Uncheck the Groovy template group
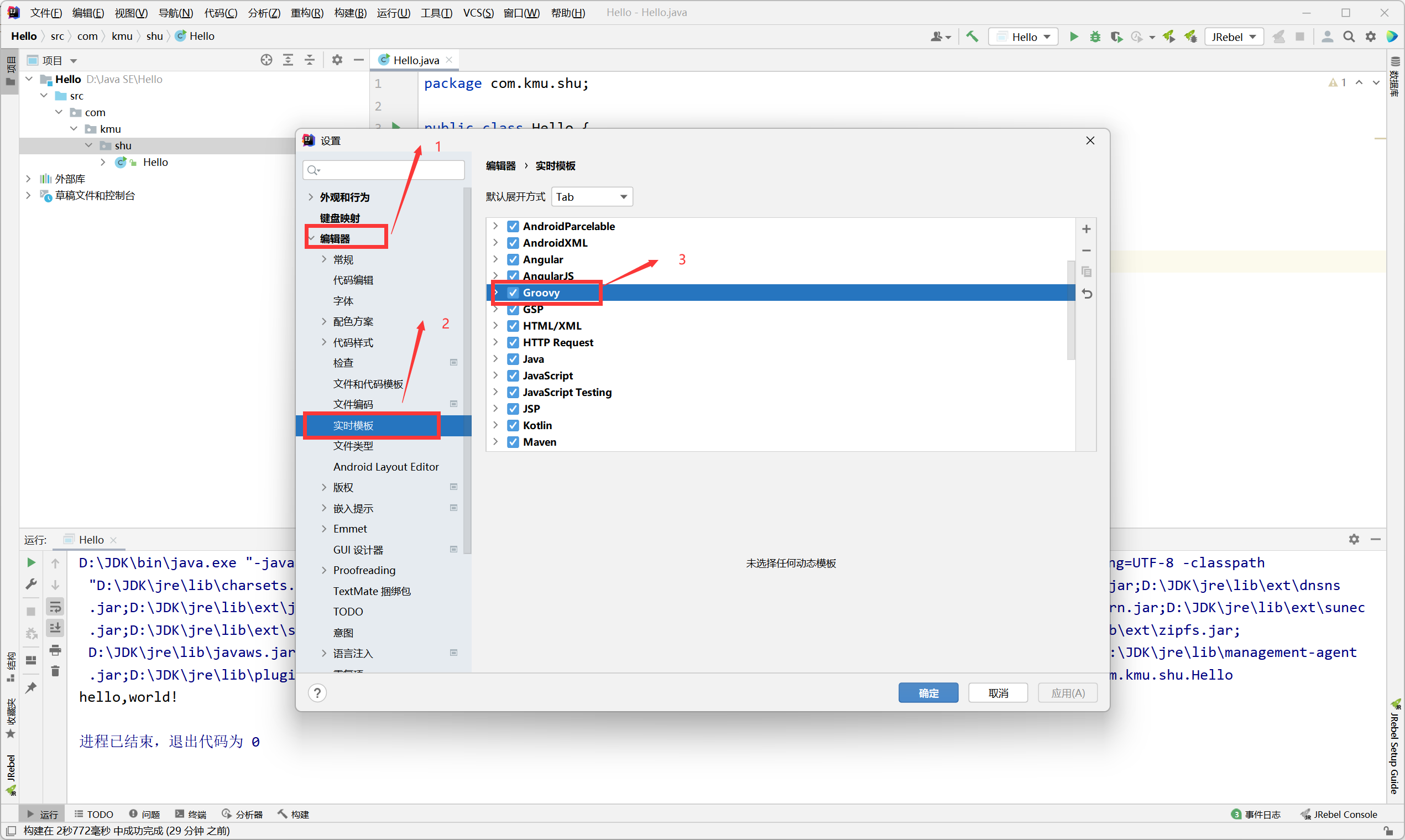Screen dimensions: 1405x840 (x=513, y=293)
